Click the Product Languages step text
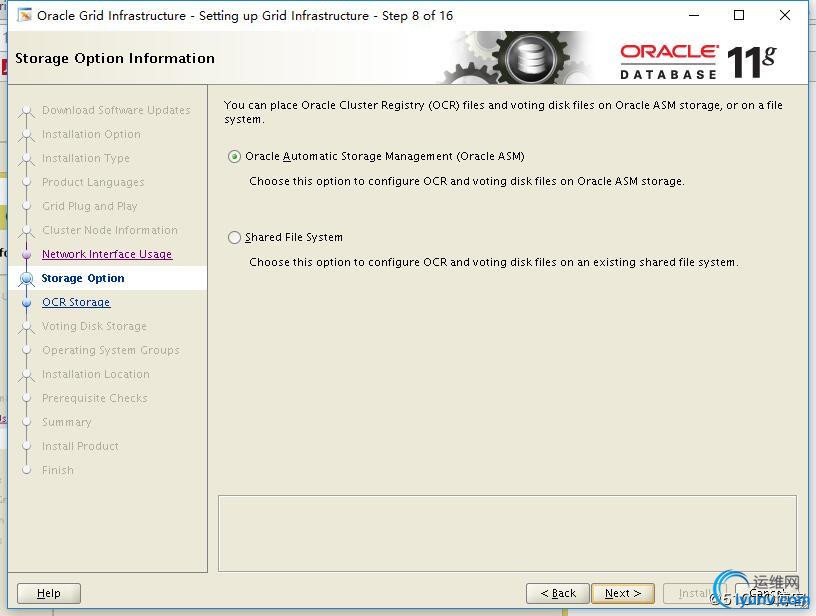816x616 pixels. pos(93,182)
